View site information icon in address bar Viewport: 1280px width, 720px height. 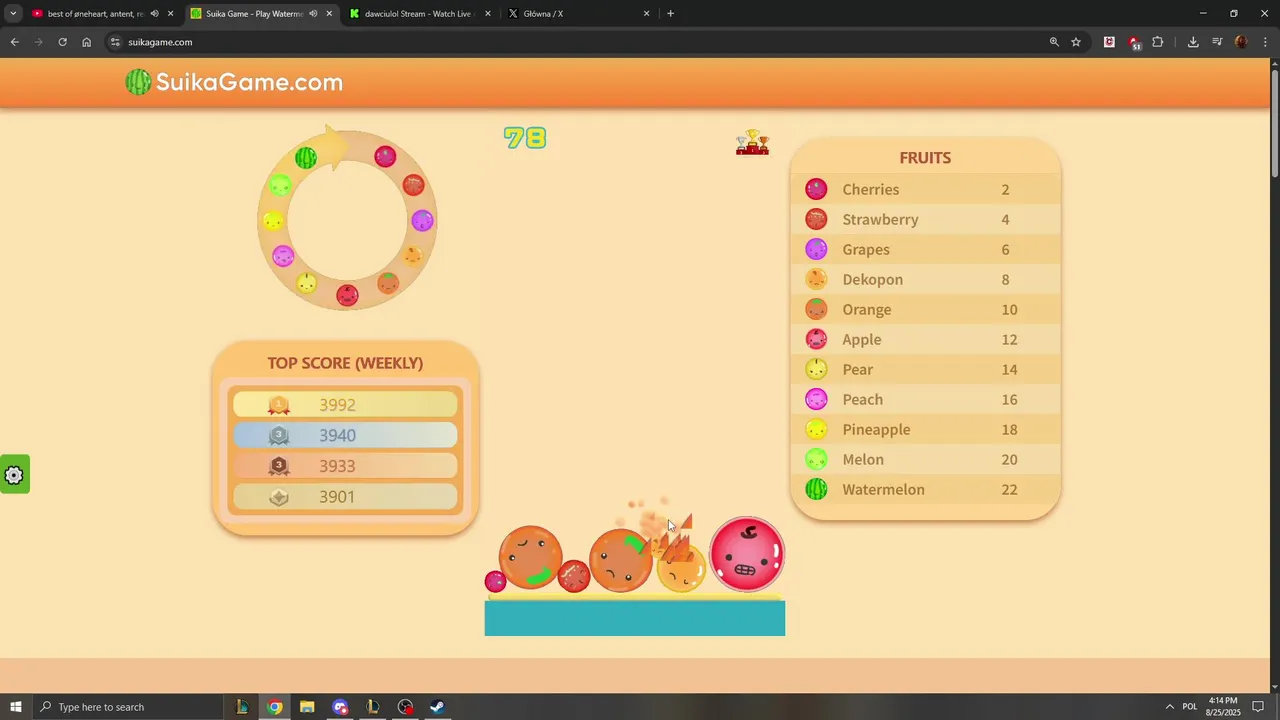(115, 42)
